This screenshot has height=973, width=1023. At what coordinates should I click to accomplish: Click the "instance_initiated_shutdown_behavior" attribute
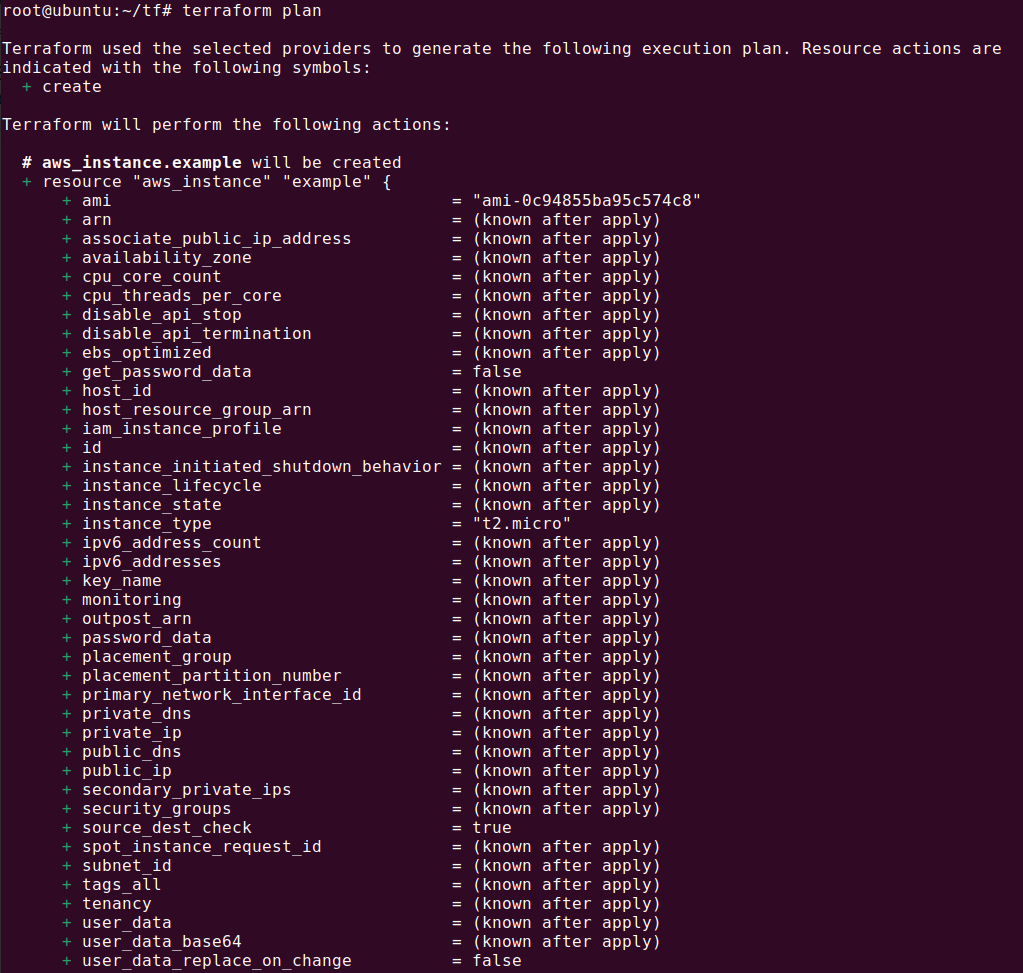coord(261,467)
